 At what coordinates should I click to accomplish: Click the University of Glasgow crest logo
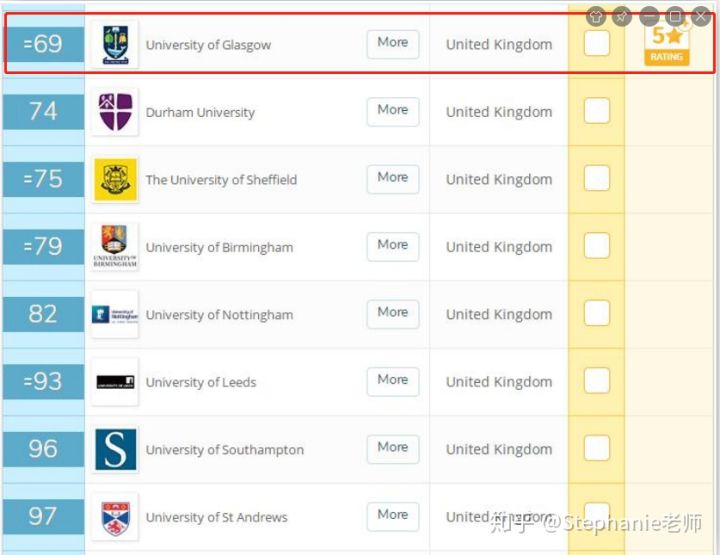[x=115, y=45]
